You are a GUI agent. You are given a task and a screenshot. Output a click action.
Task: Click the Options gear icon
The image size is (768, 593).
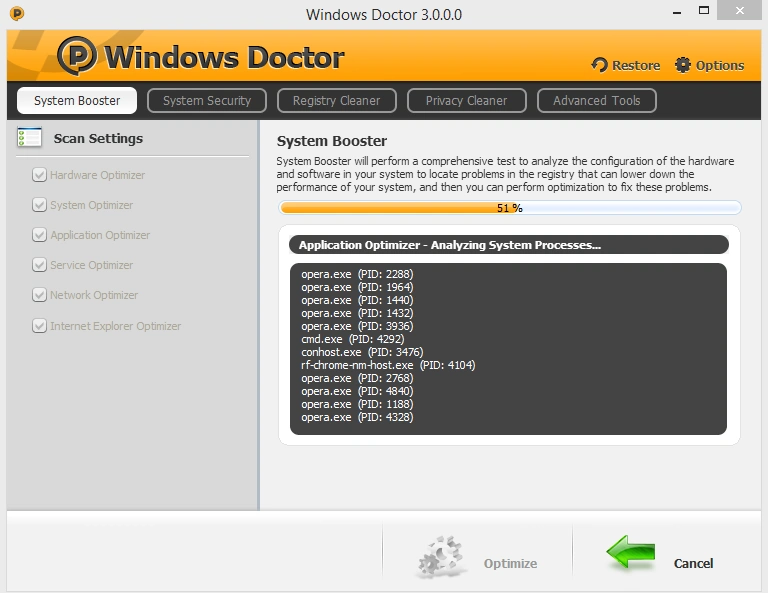[x=682, y=65]
